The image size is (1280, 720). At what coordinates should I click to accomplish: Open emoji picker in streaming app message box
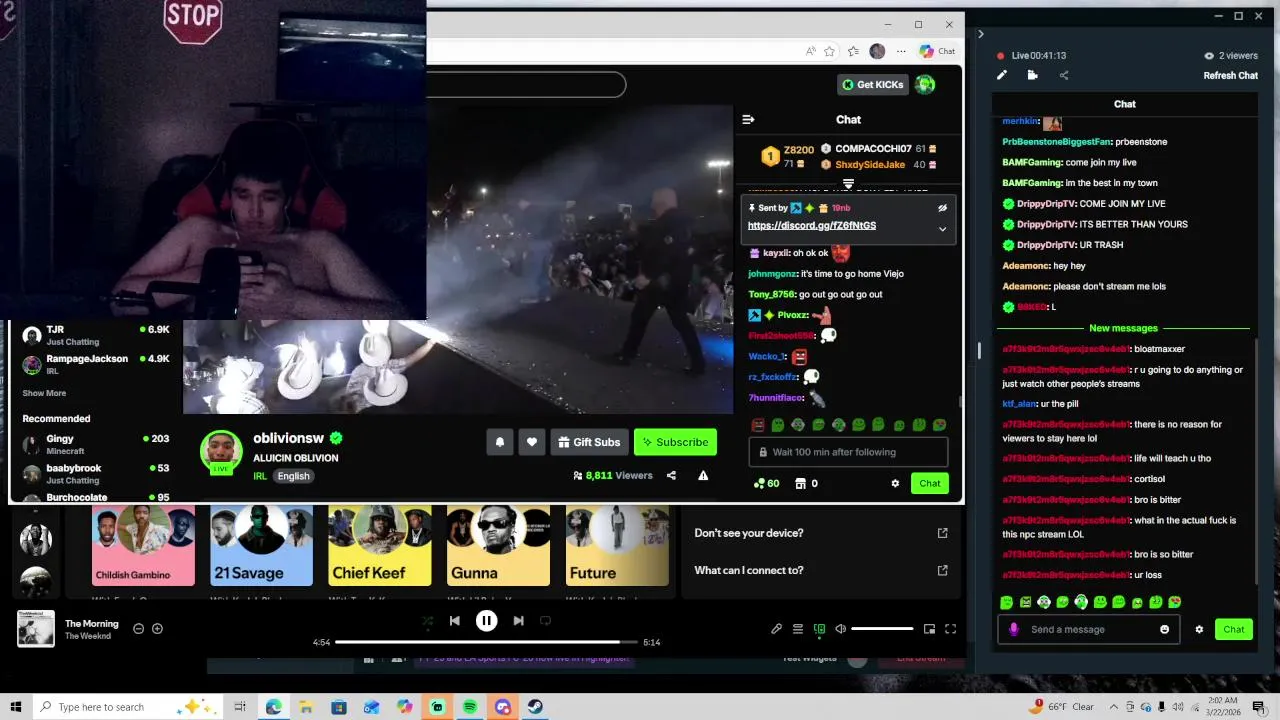point(1164,629)
